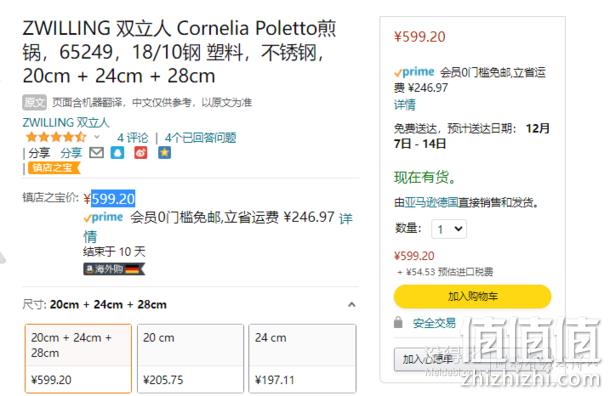Screen dimensions: 610x396
Task: Open the 4个已回答问题 link
Action: click(x=200, y=138)
